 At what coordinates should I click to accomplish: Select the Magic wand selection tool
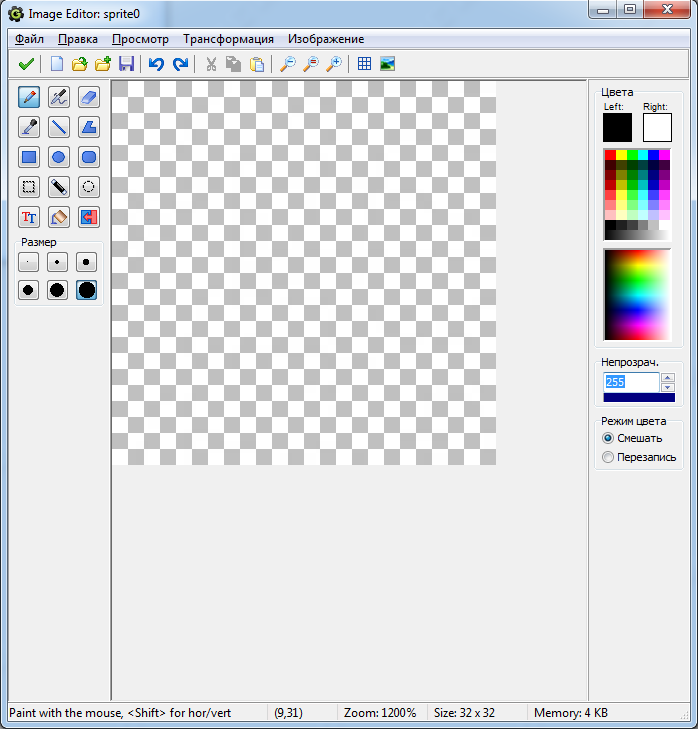(59, 187)
